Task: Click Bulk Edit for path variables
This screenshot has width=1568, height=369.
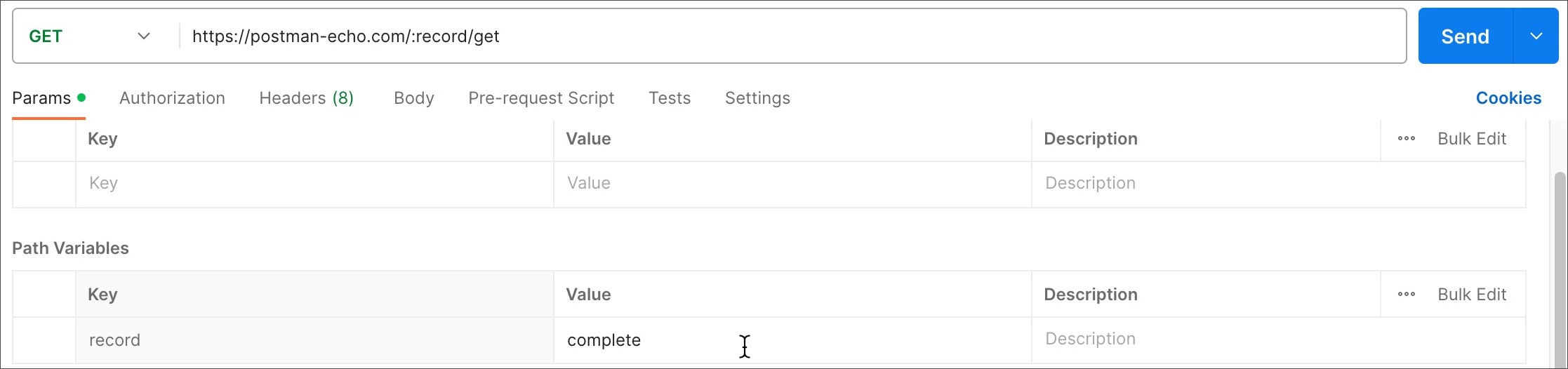Action: [1472, 295]
